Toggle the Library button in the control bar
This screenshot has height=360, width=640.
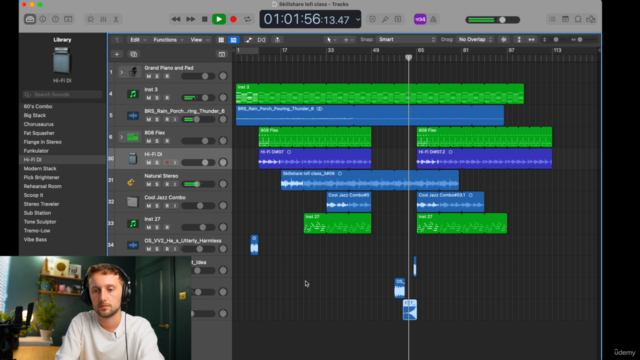pyautogui.click(x=30, y=19)
